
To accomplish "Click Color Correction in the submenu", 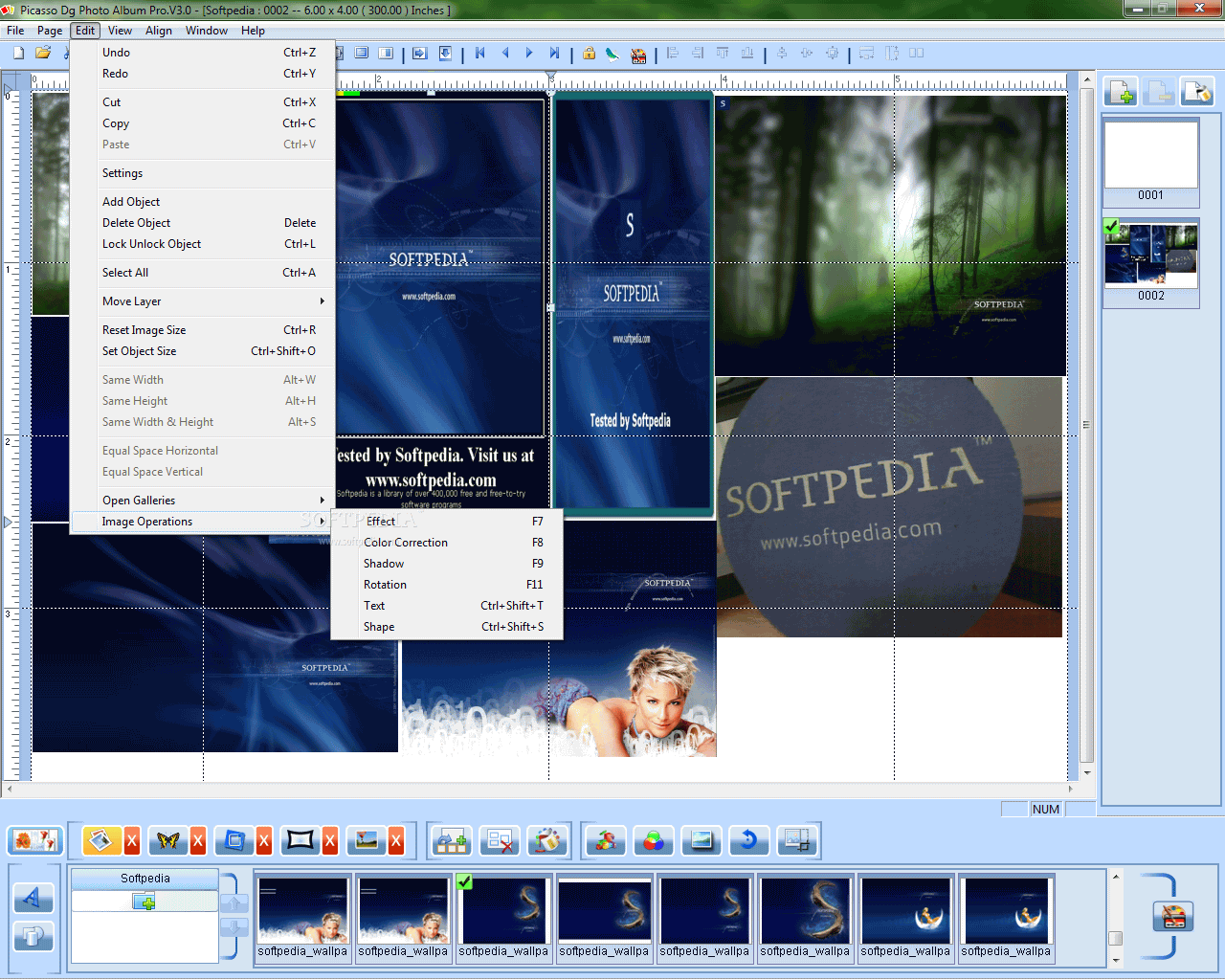I will (447, 543).
